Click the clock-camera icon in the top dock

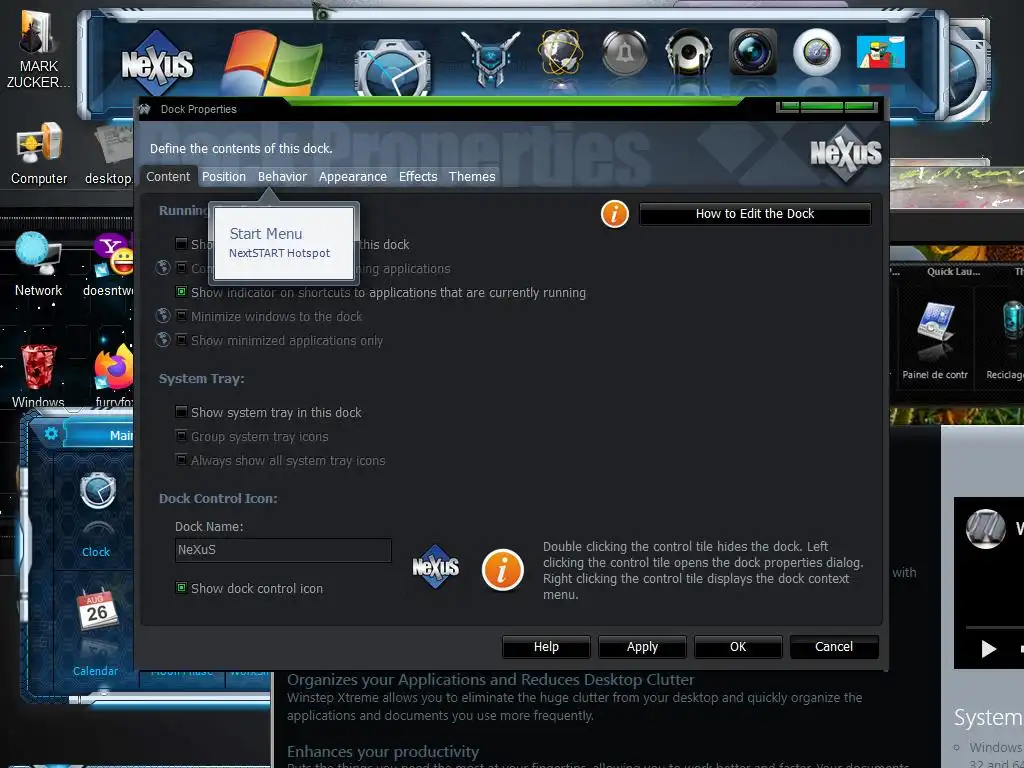tap(392, 67)
